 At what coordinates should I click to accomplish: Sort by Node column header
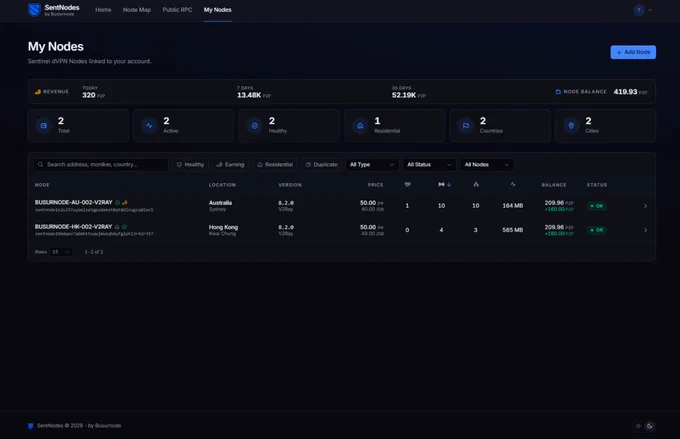click(x=42, y=185)
